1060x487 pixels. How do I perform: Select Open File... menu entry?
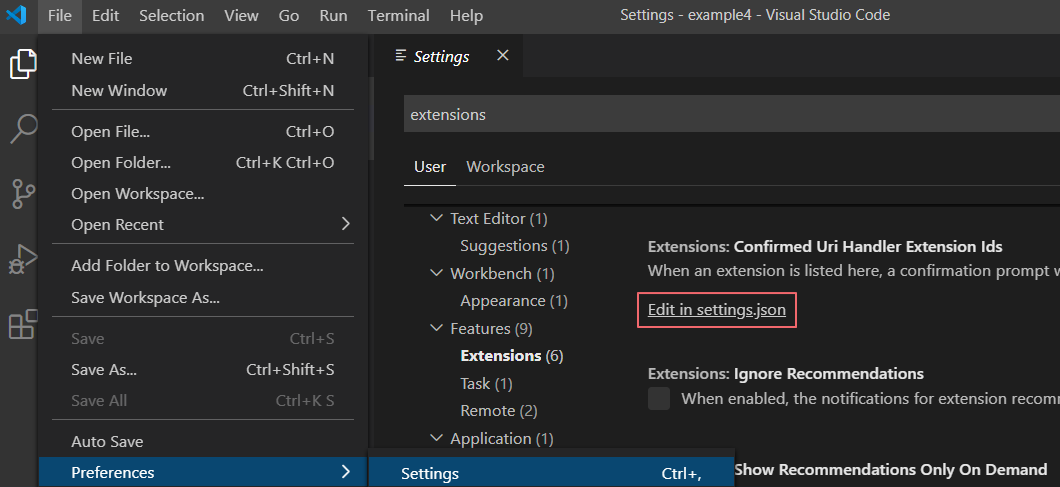(x=203, y=132)
